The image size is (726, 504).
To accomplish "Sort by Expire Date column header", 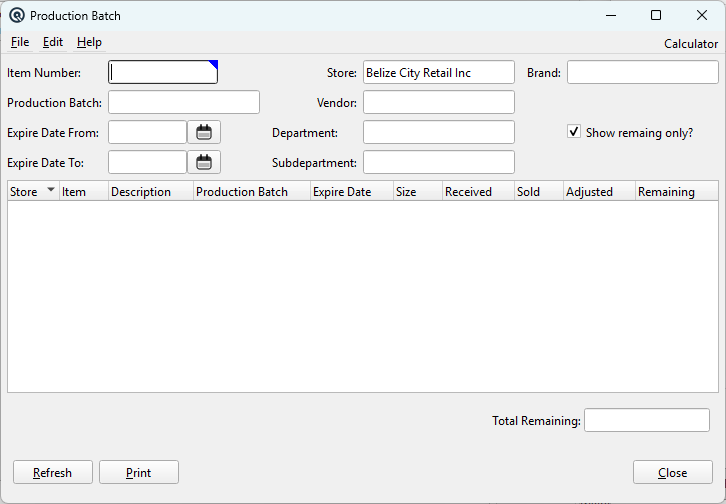I will click(352, 192).
